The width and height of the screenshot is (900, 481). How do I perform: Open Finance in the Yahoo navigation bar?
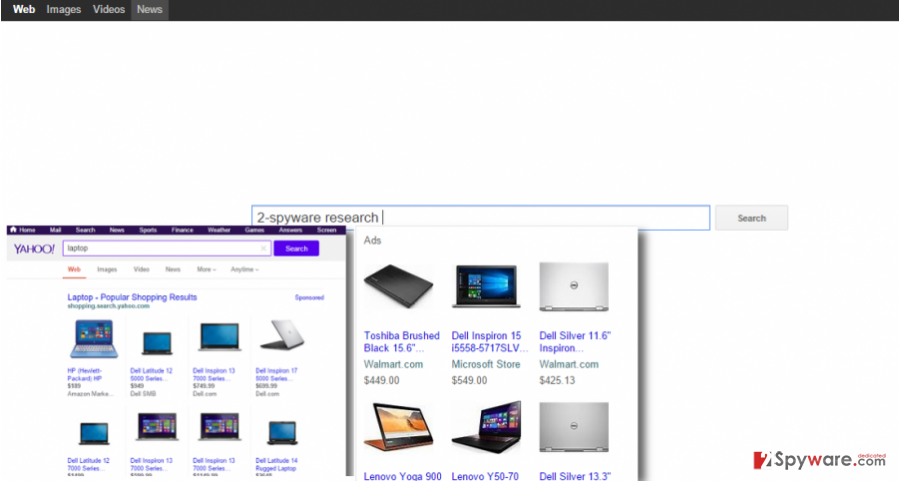click(182, 230)
